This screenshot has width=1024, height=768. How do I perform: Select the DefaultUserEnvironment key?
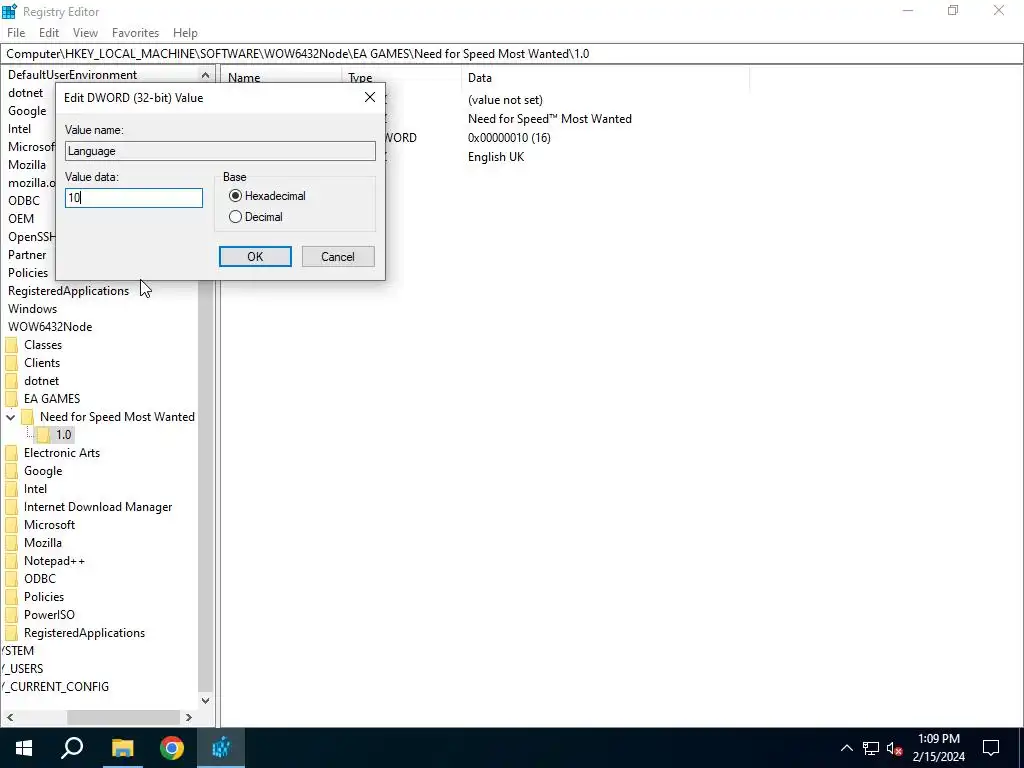point(72,74)
